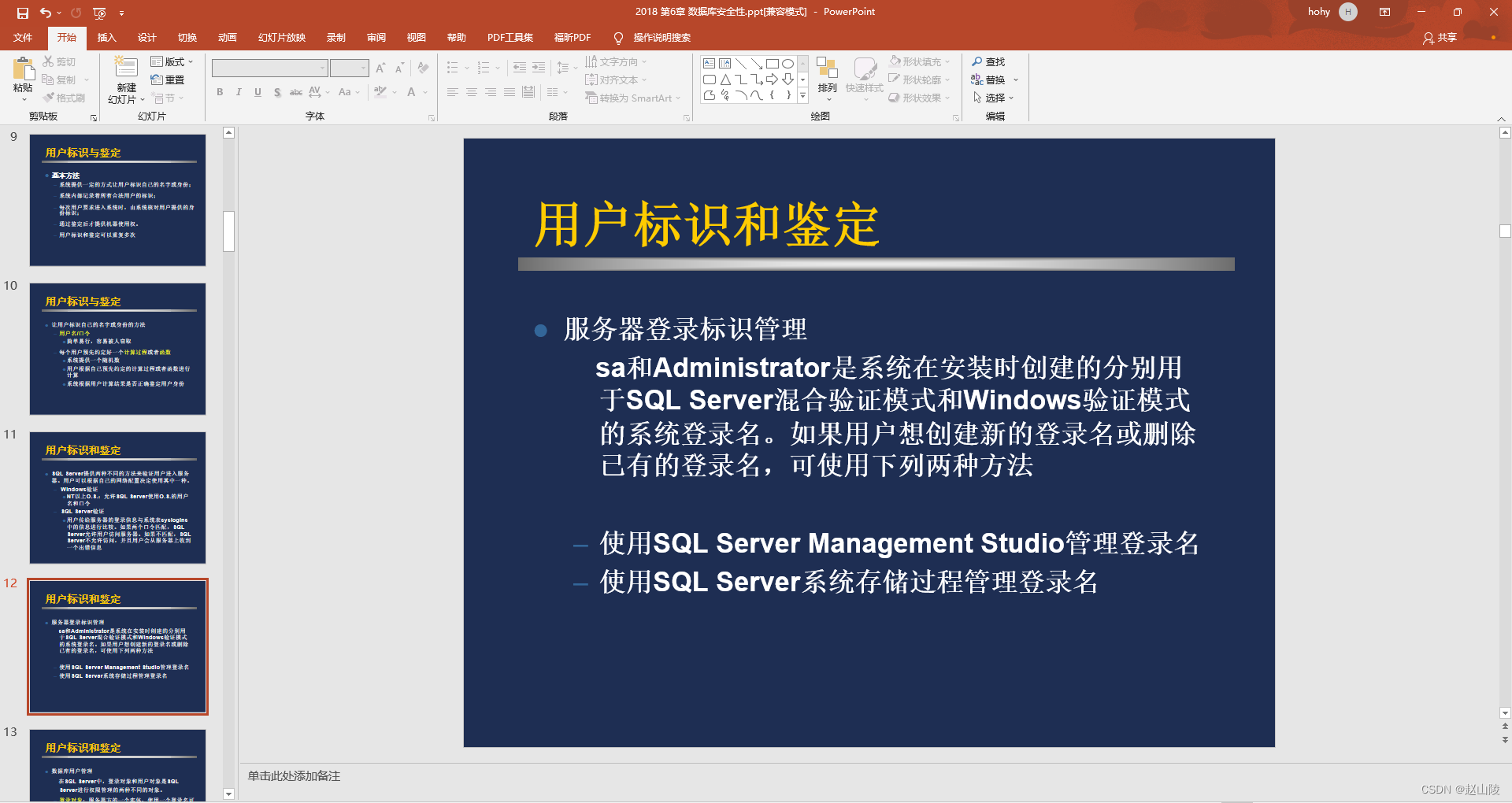The height and width of the screenshot is (803, 1512).
Task: Open the line spacing dropdown
Action: (567, 68)
